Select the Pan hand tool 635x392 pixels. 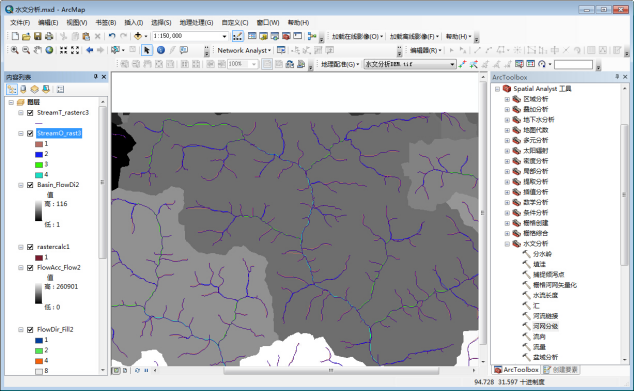(x=38, y=50)
